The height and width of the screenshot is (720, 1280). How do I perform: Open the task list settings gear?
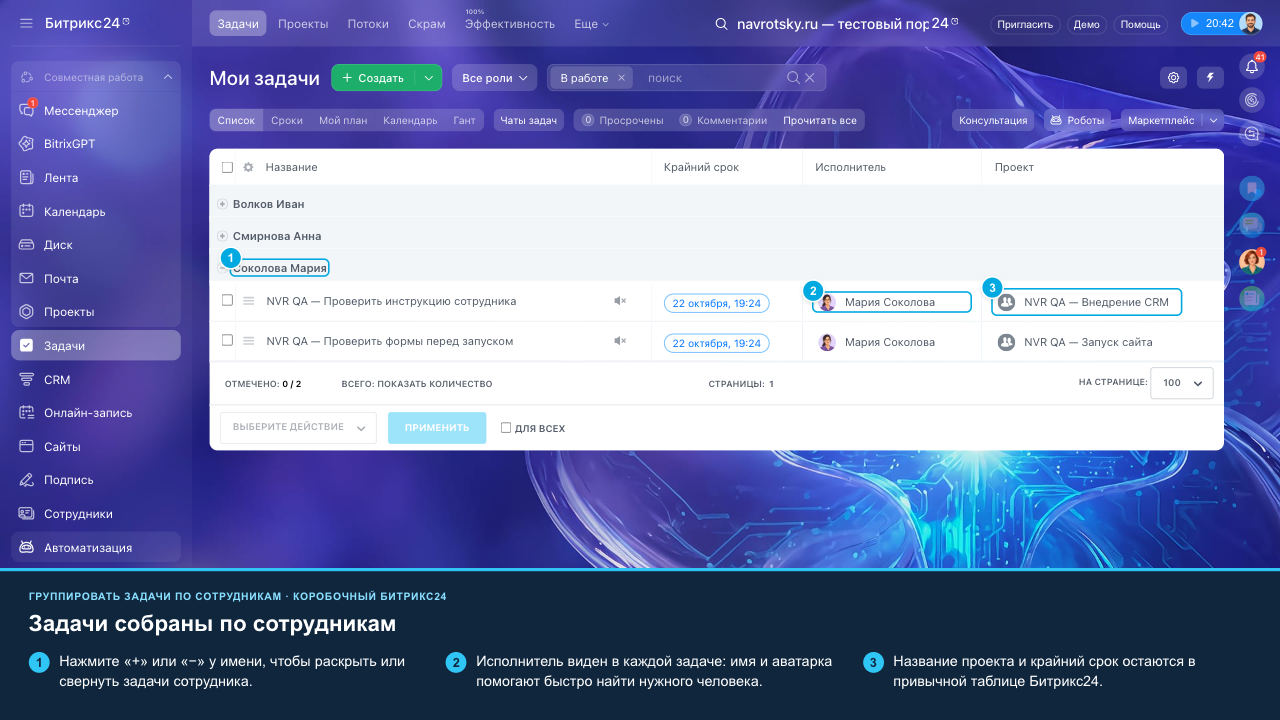click(x=1174, y=78)
